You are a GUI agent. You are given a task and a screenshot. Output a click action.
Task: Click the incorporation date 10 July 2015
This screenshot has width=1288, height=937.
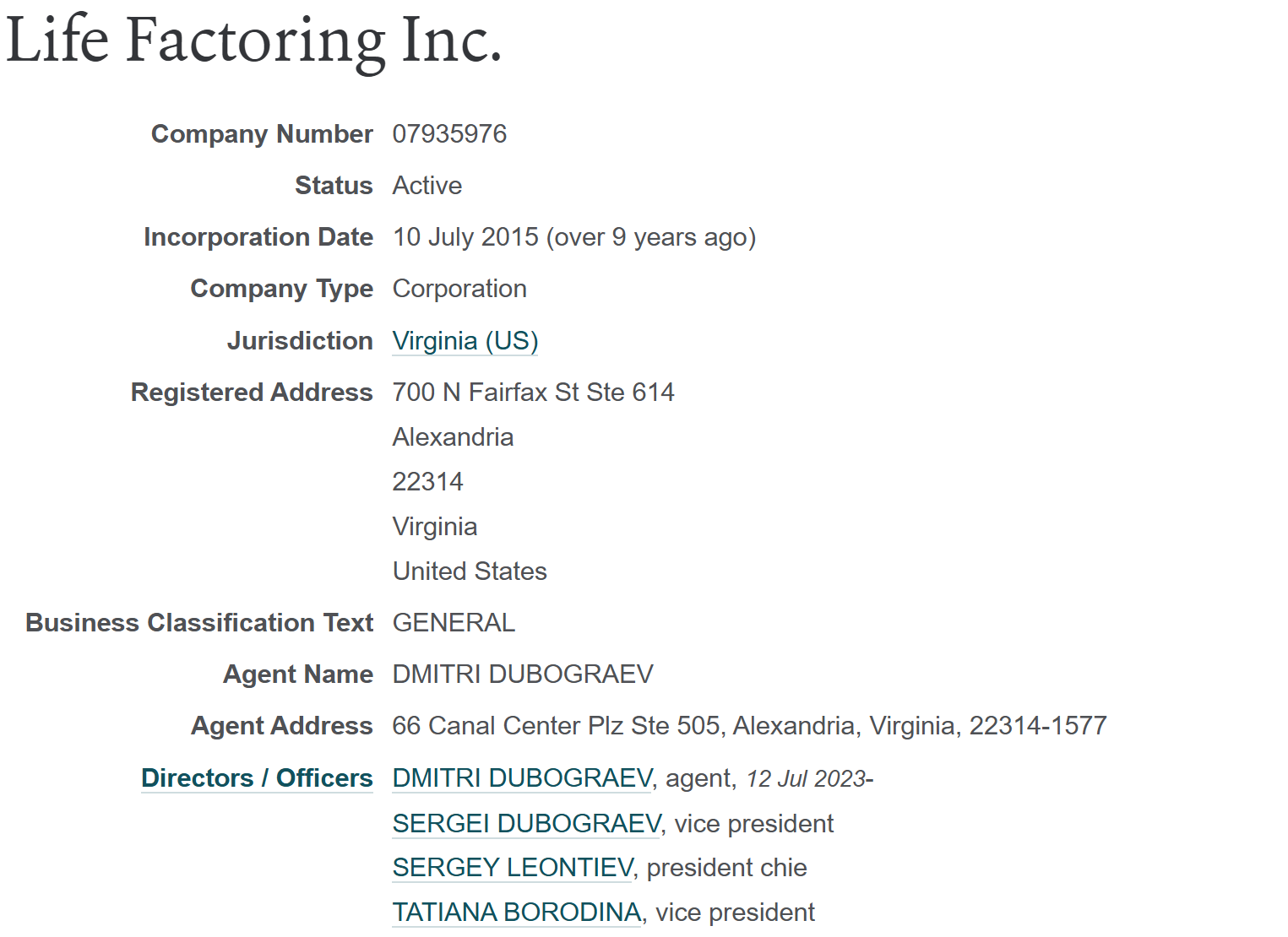coord(465,237)
